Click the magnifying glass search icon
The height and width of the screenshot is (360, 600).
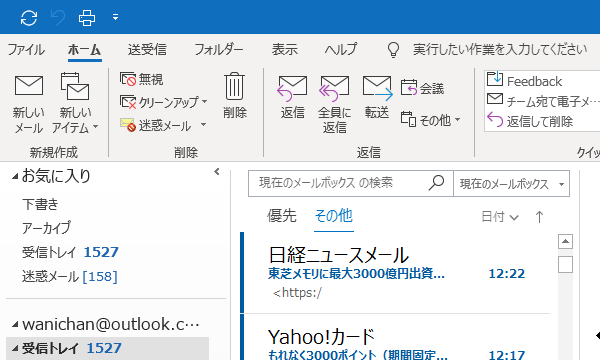click(436, 183)
